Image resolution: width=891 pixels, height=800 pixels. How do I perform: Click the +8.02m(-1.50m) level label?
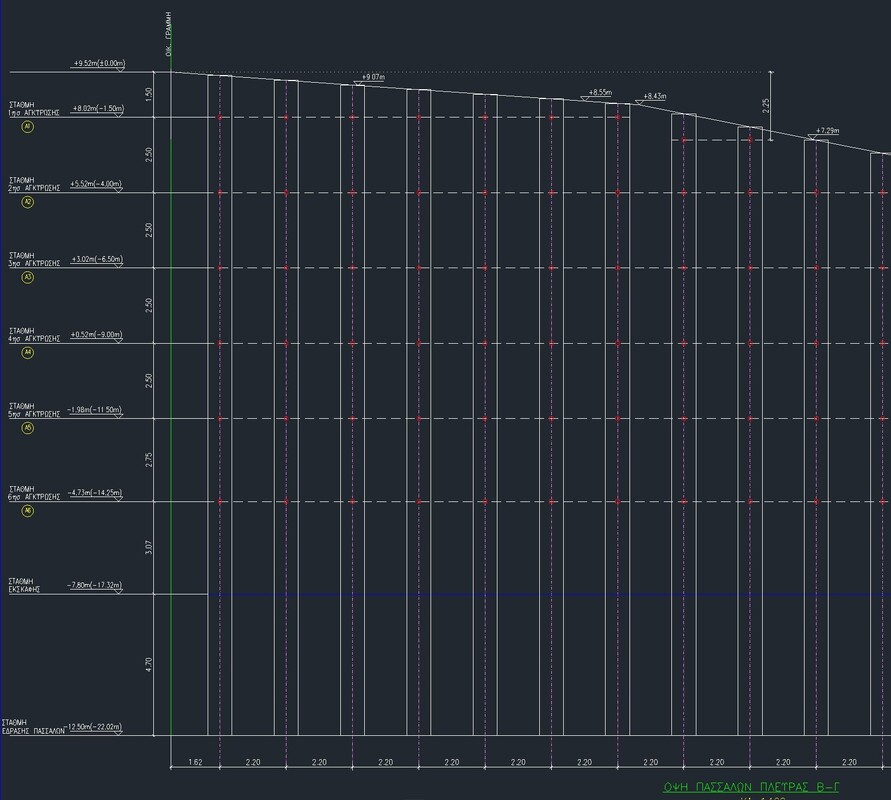point(97,108)
